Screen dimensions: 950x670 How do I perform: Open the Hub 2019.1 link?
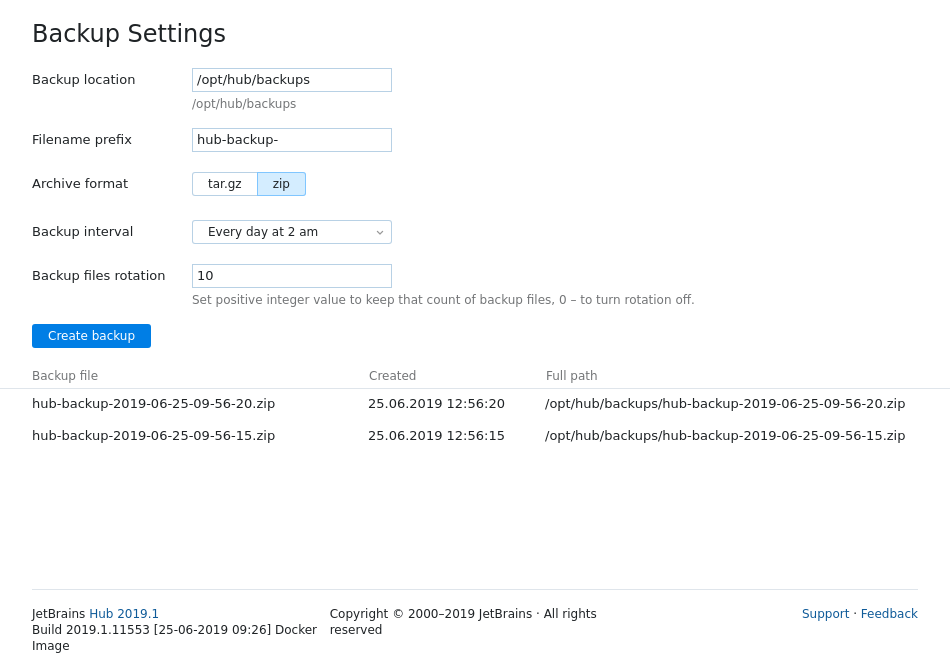coord(124,614)
